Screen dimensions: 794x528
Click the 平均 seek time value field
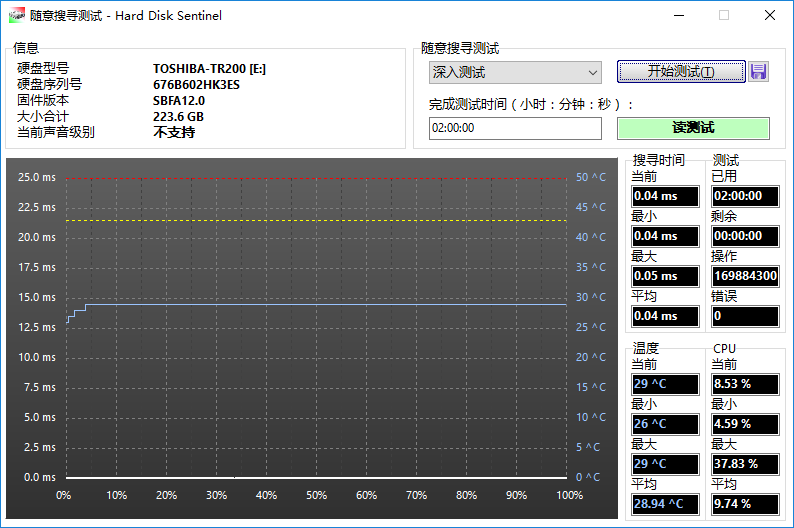point(665,316)
